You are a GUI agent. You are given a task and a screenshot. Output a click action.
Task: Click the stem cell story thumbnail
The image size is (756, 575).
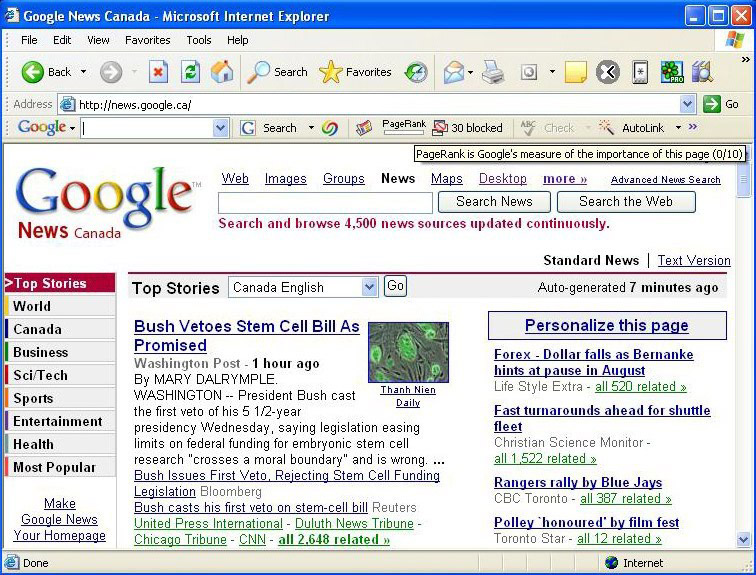(x=408, y=352)
